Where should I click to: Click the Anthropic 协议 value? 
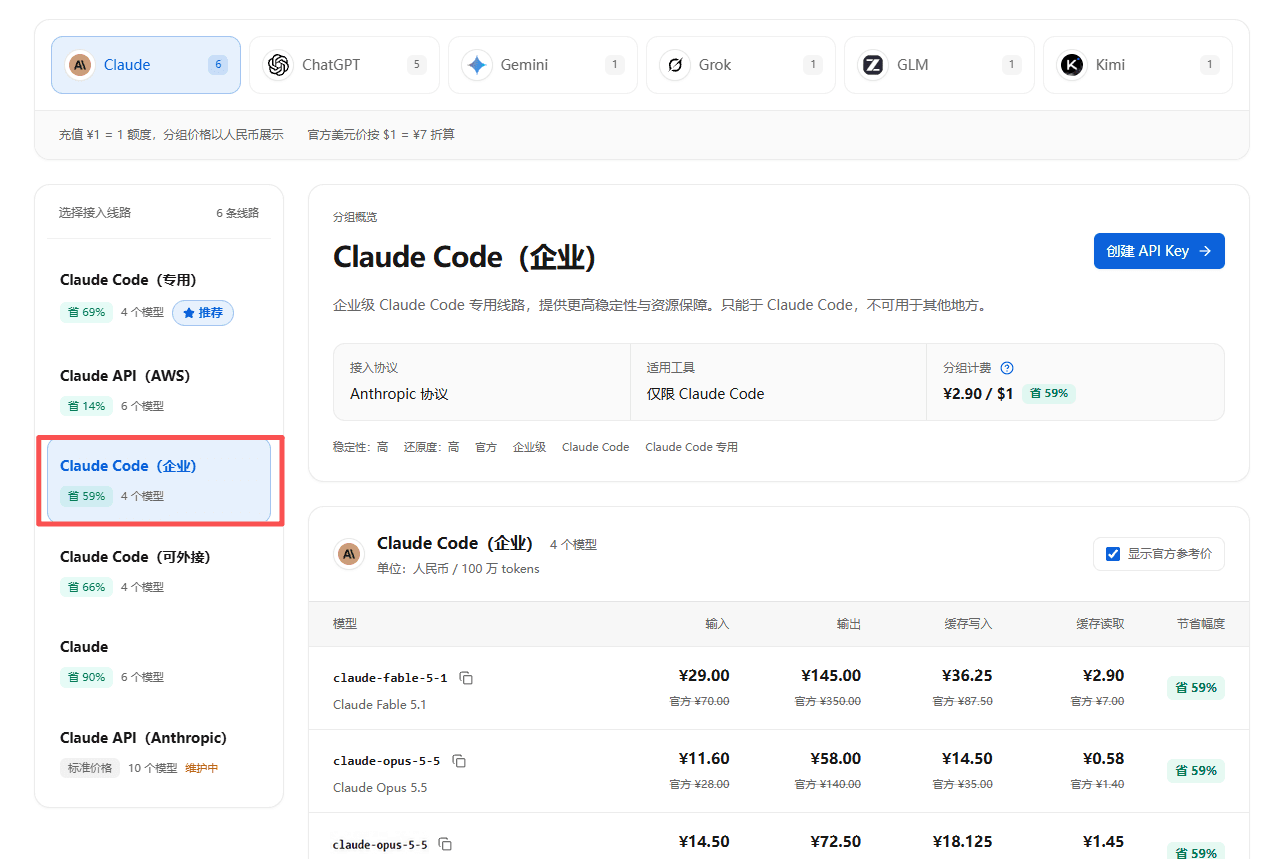point(399,394)
